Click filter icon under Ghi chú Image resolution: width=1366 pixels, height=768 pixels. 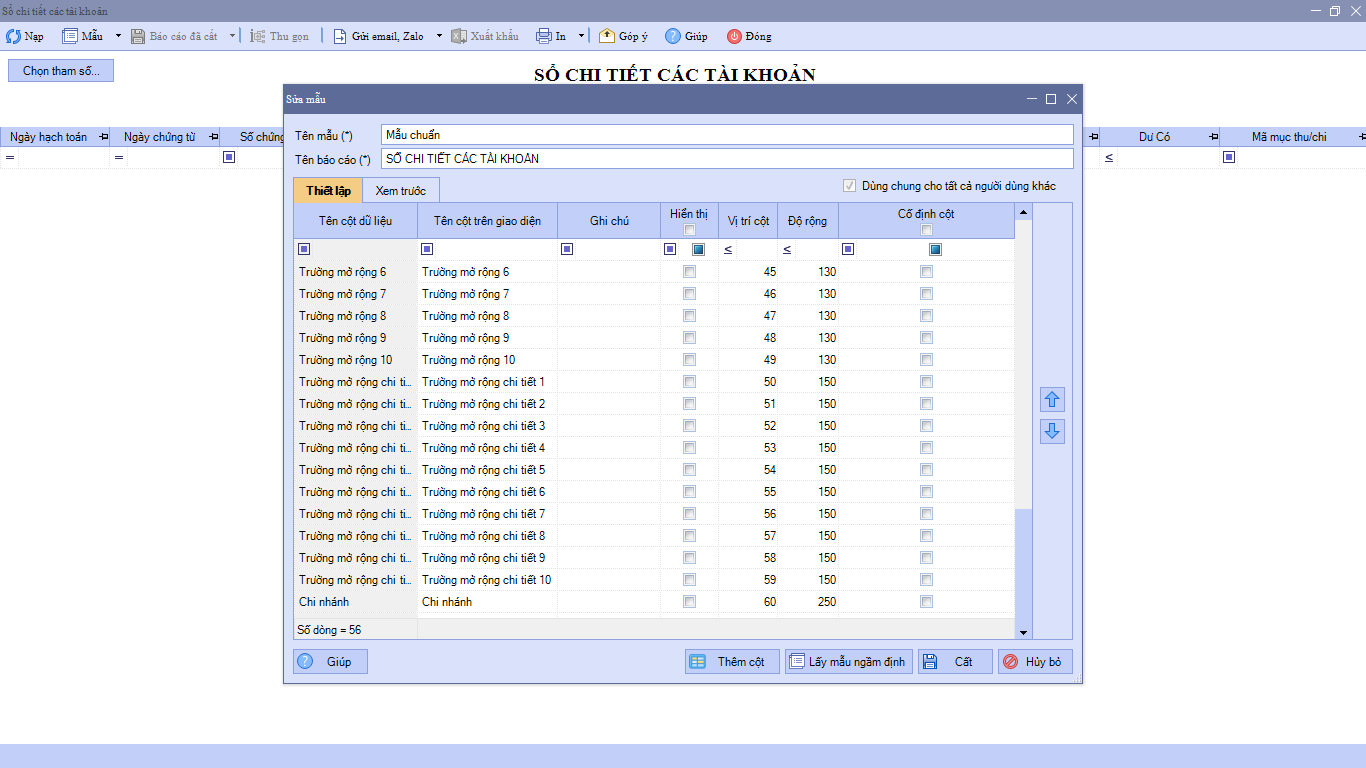point(567,249)
